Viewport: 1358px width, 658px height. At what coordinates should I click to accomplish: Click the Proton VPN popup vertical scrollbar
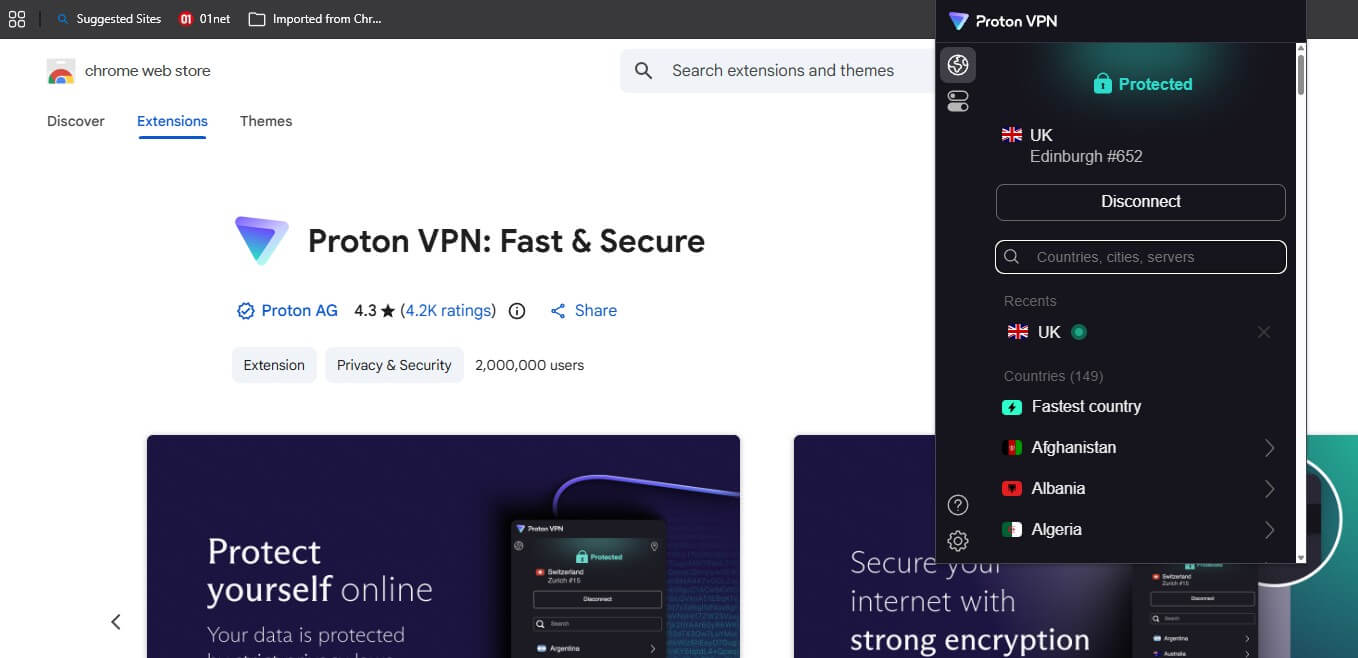1300,76
